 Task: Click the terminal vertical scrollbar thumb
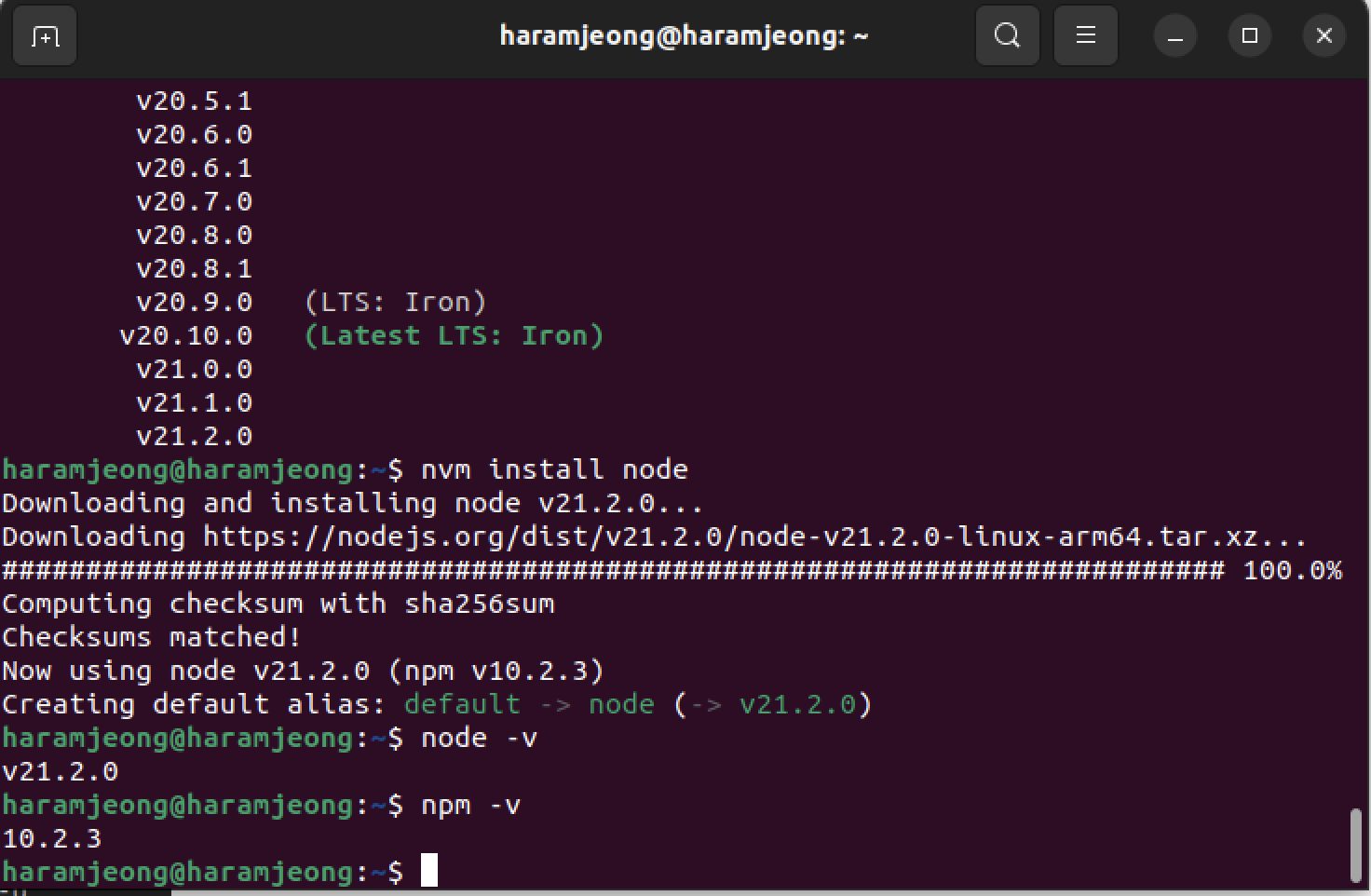(x=1356, y=846)
